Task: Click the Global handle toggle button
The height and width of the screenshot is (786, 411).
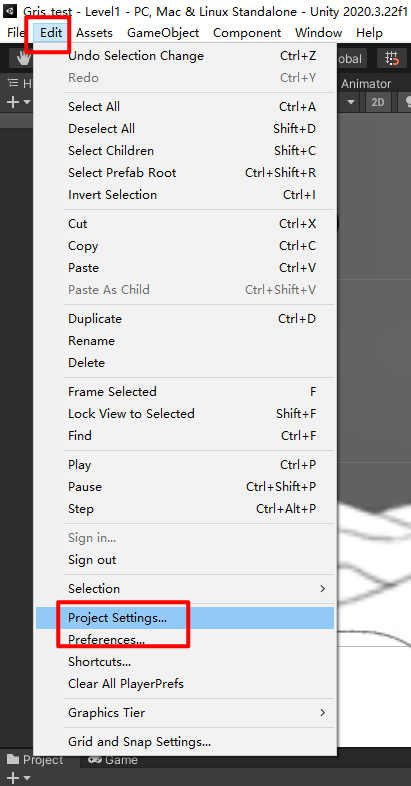Action: coord(351,59)
